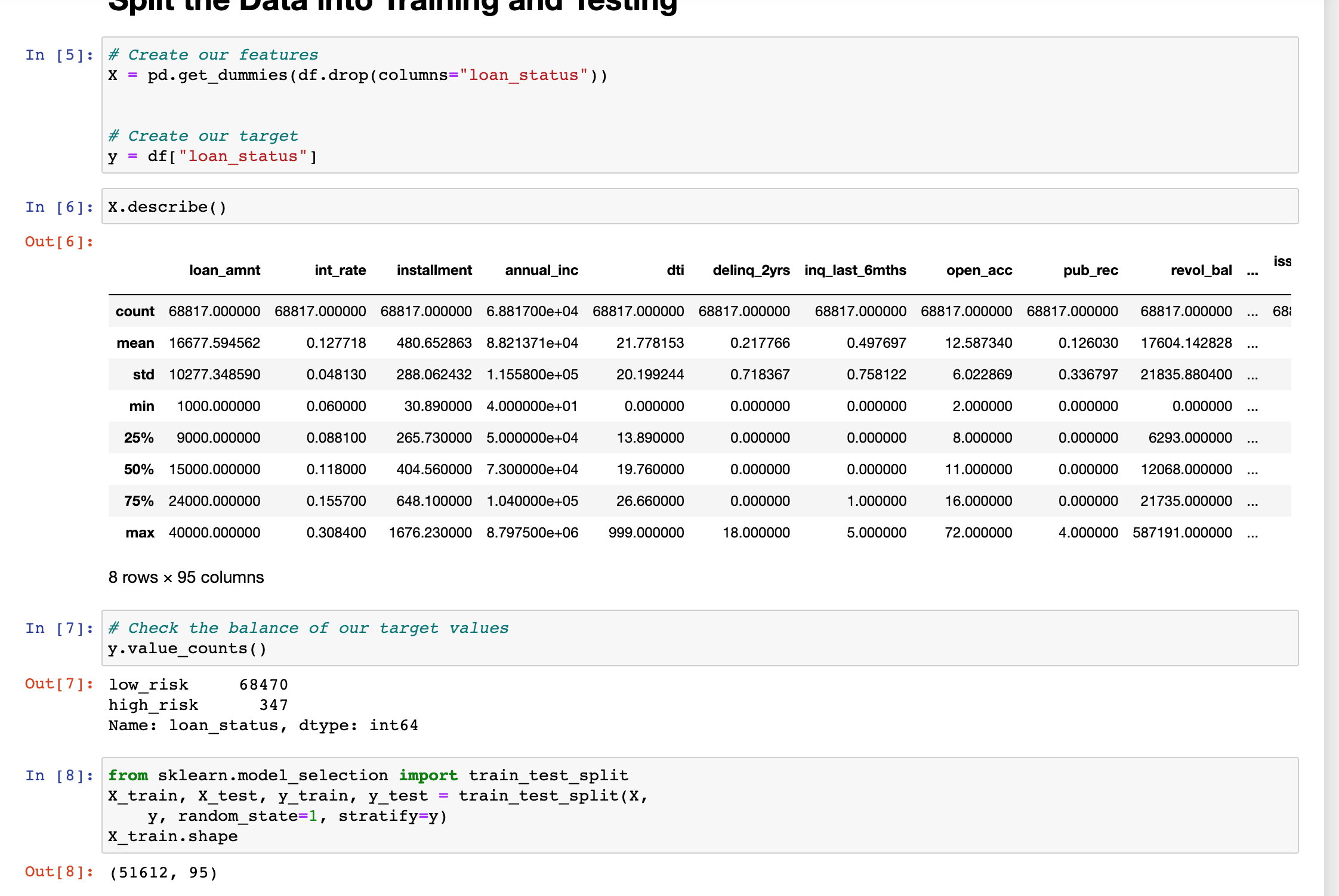
Task: Click the delinq_2yrs column header
Action: tap(751, 270)
